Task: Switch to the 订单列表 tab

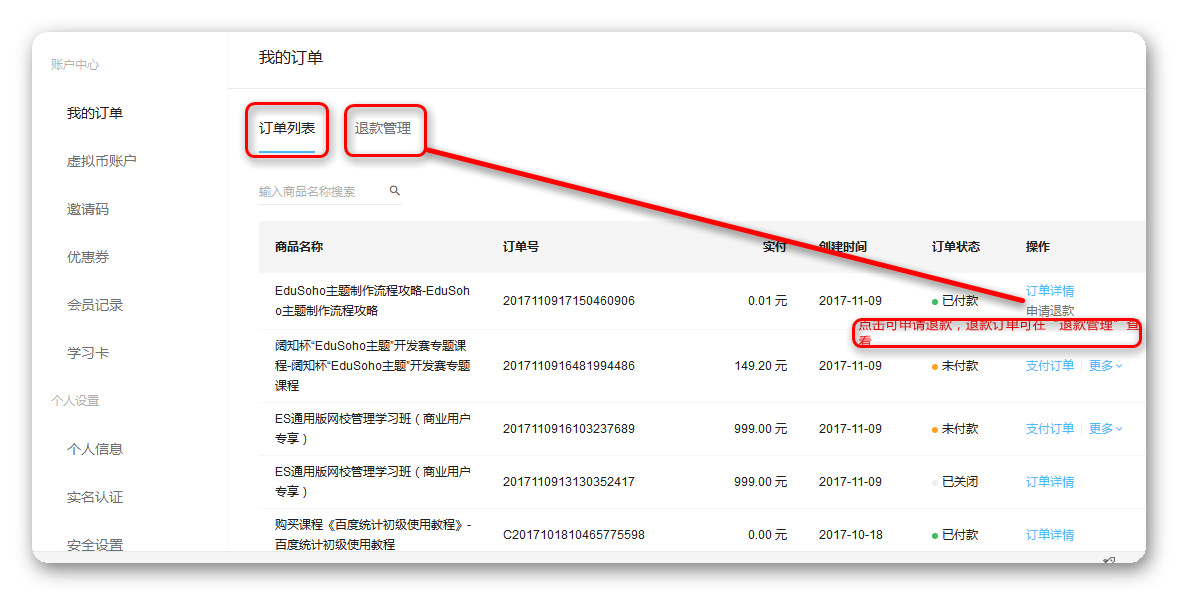Action: tap(287, 129)
